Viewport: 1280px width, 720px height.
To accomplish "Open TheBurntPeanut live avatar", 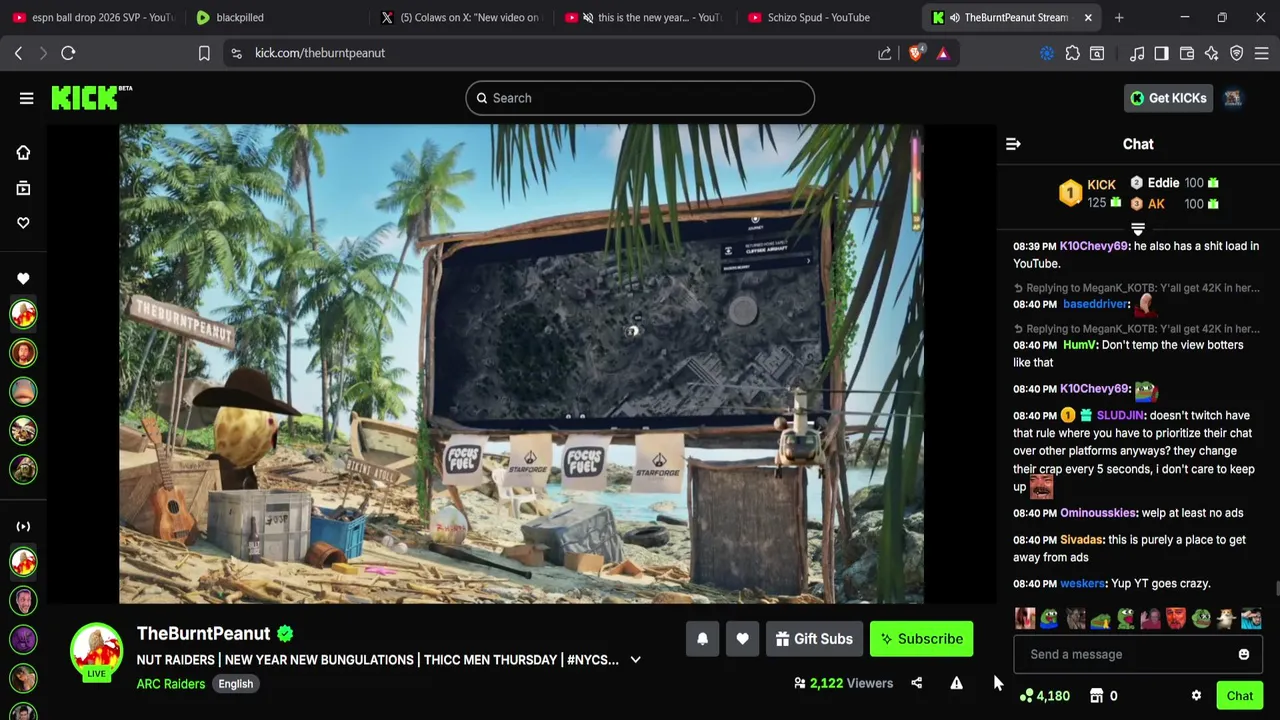I will click(x=96, y=650).
